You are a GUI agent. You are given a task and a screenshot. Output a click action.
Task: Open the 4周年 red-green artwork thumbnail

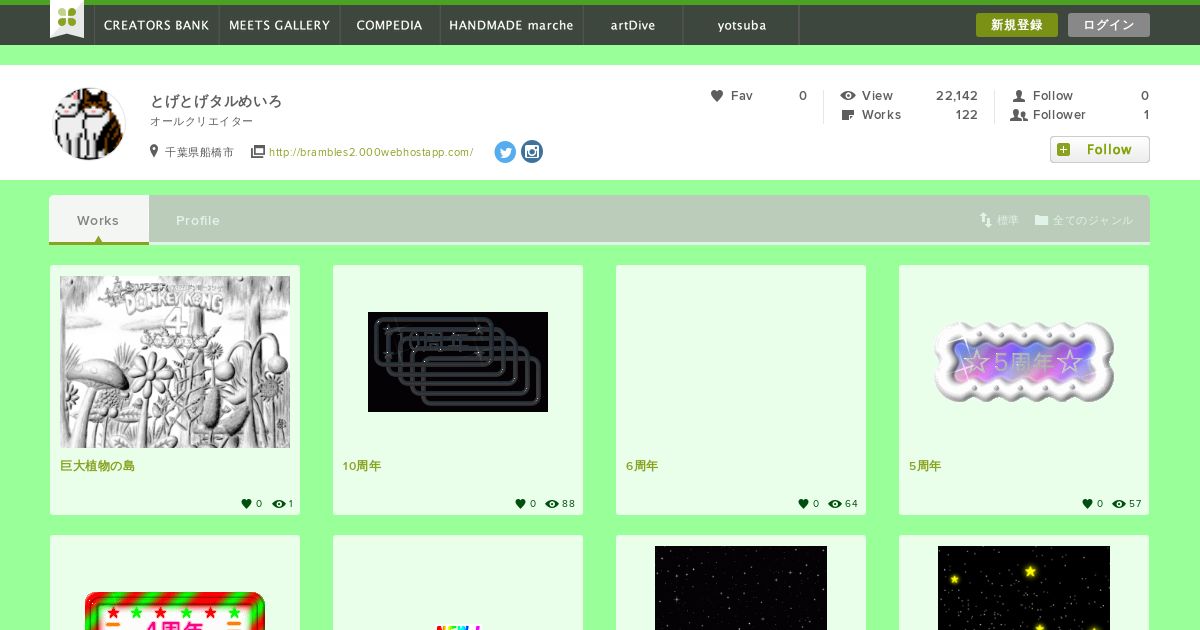tap(175, 611)
